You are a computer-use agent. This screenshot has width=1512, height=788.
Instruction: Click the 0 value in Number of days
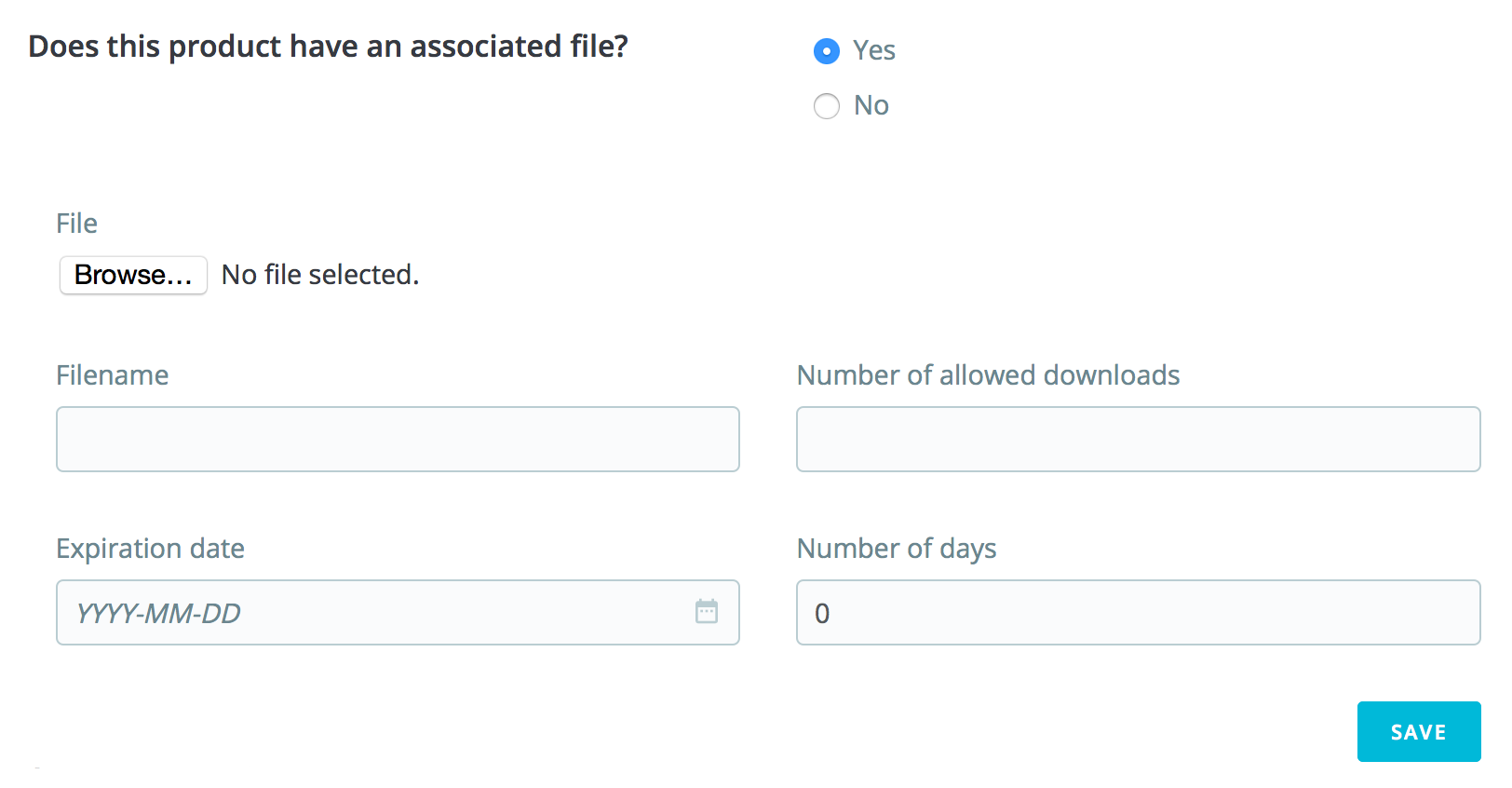click(x=822, y=614)
